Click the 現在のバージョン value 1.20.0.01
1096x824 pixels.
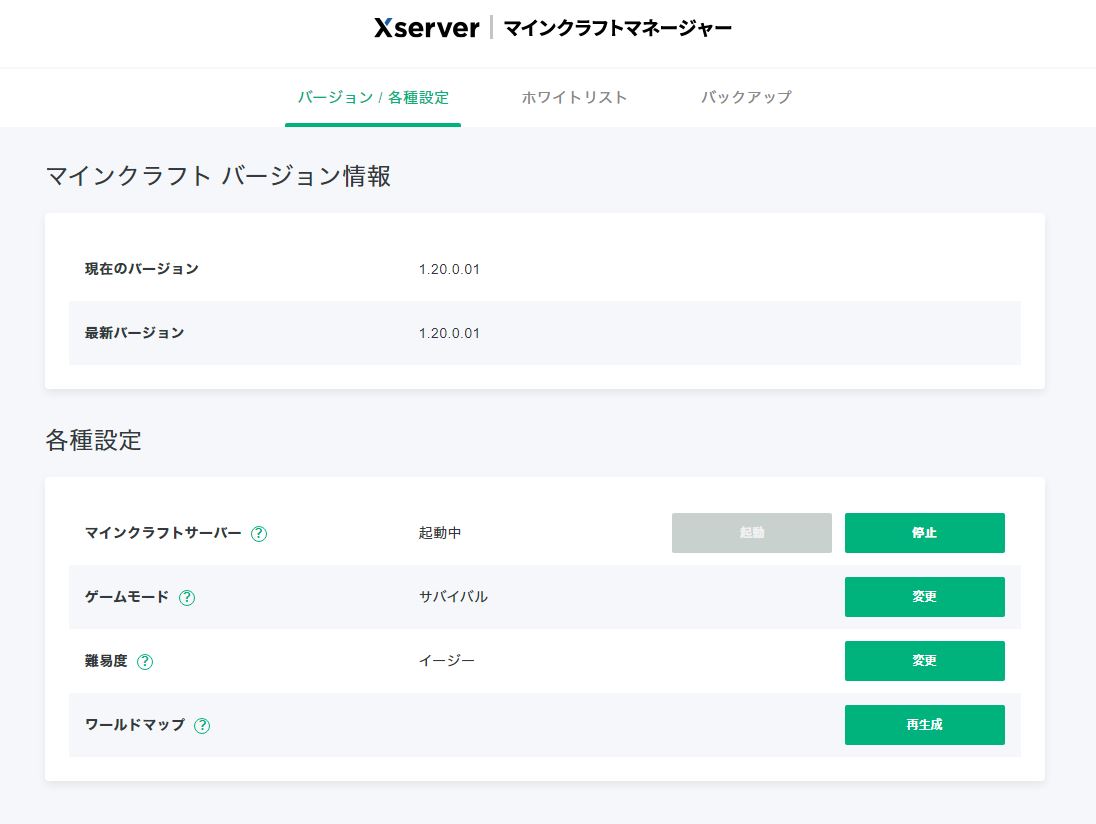click(449, 269)
